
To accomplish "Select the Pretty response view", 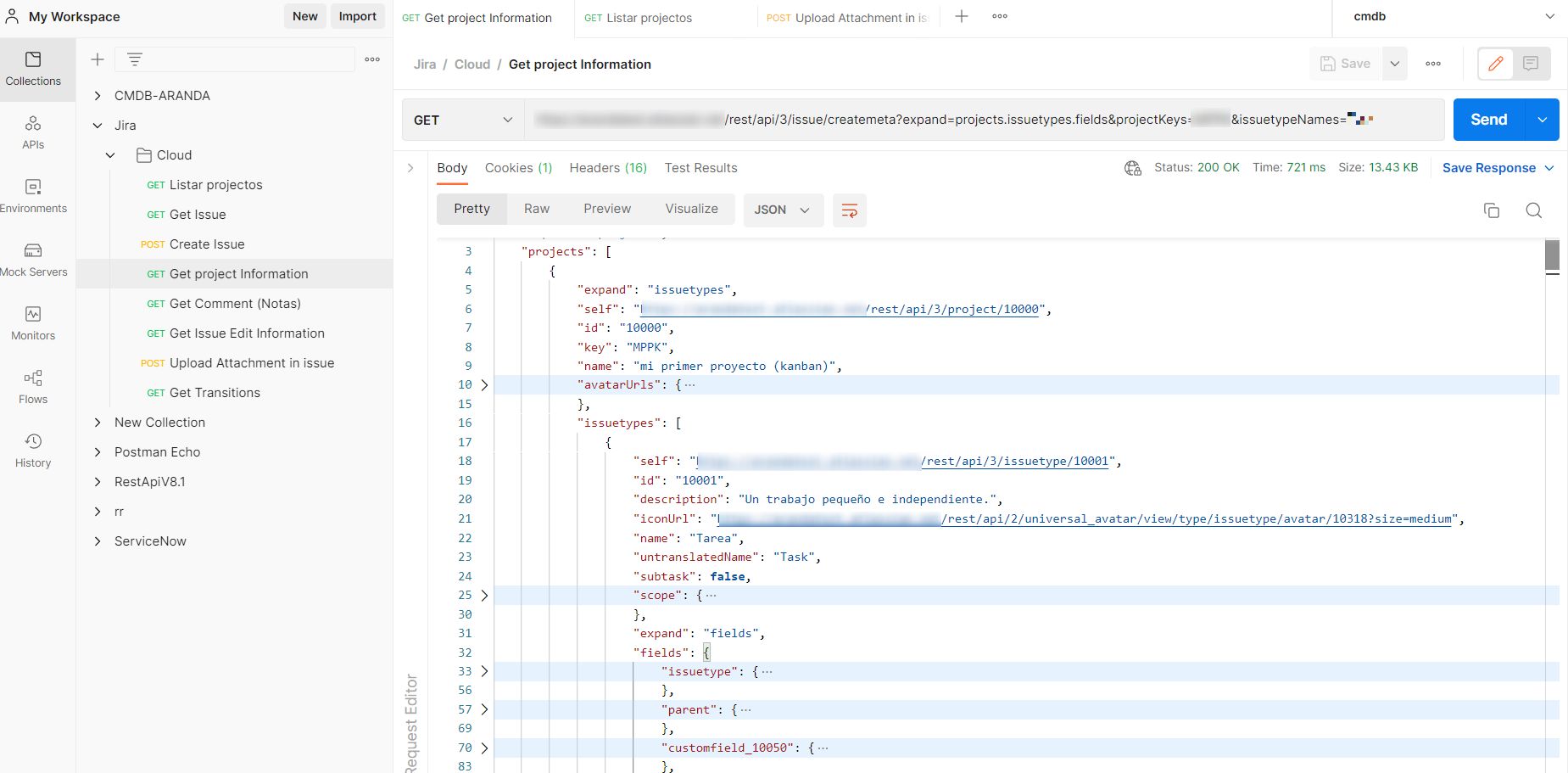I will 472,209.
